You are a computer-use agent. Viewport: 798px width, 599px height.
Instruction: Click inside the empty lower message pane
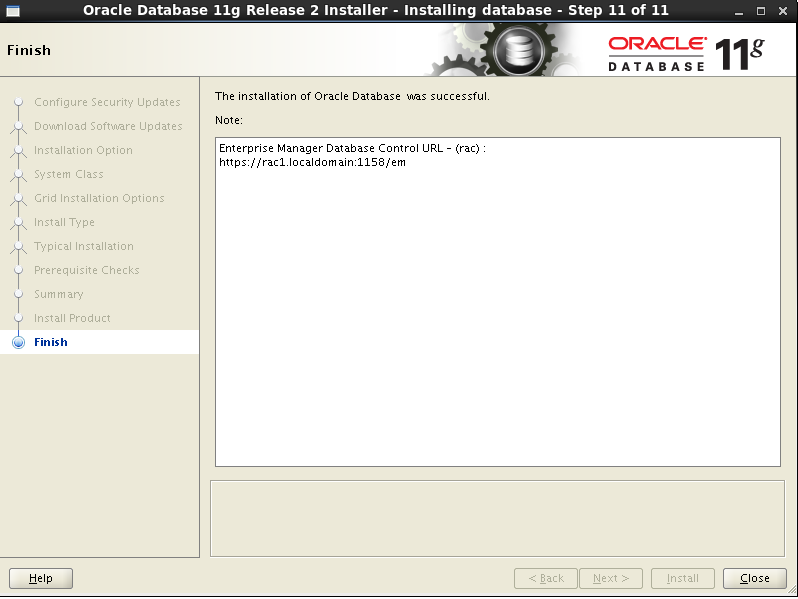(x=497, y=519)
